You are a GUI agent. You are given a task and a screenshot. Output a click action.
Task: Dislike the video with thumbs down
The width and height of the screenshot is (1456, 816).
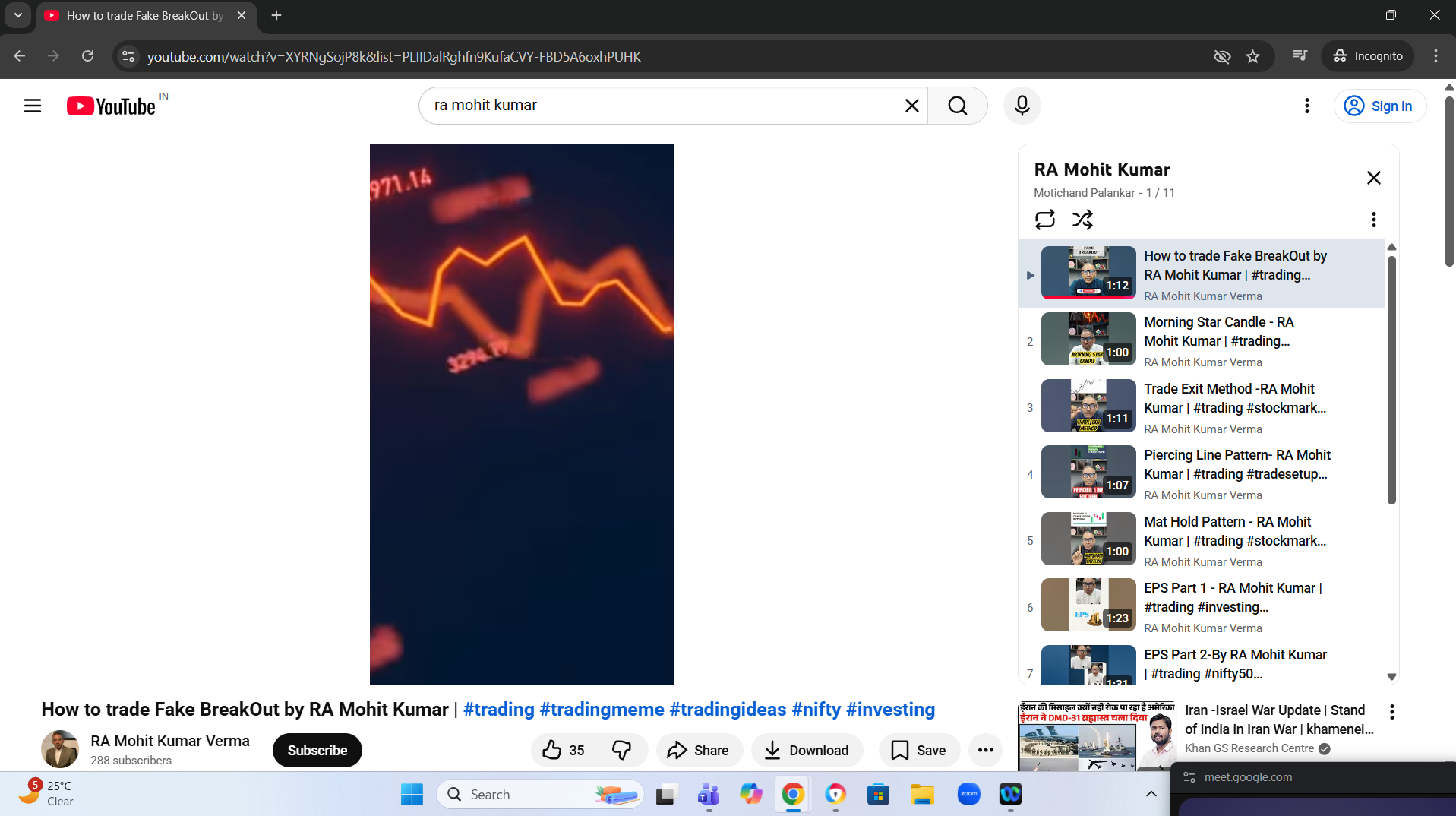[622, 750]
